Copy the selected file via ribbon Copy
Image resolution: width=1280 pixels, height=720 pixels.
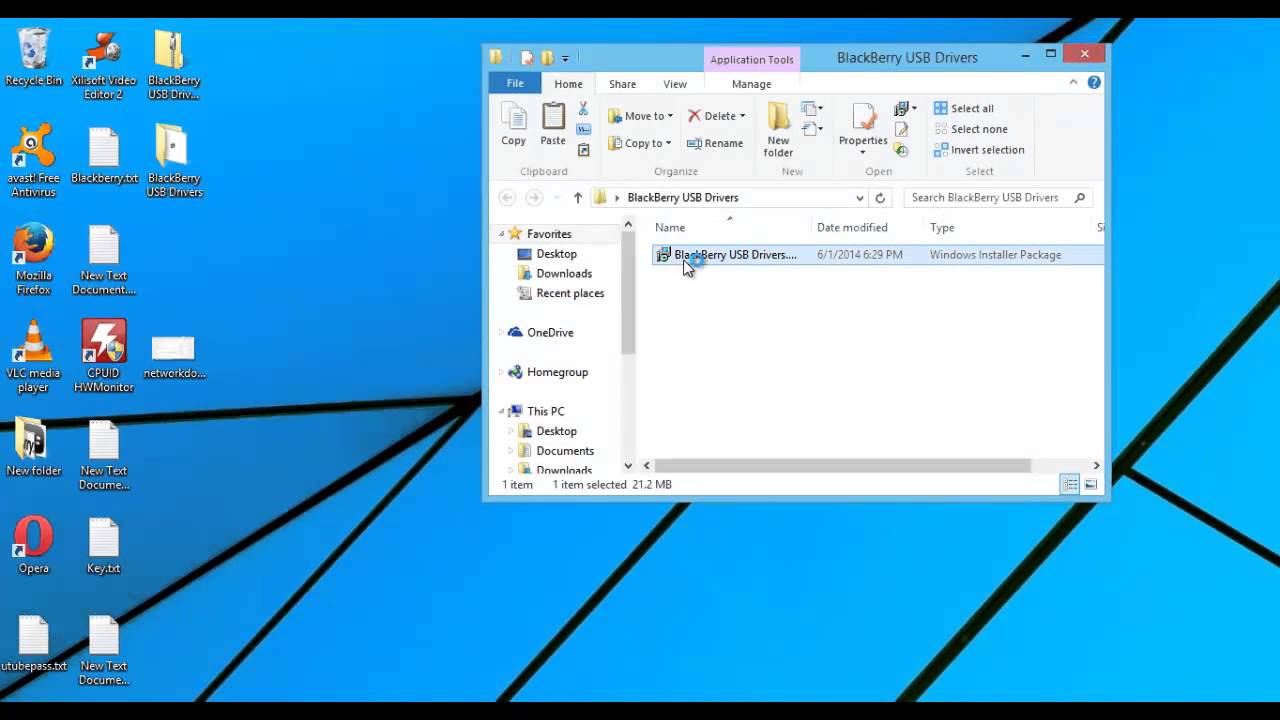[514, 125]
